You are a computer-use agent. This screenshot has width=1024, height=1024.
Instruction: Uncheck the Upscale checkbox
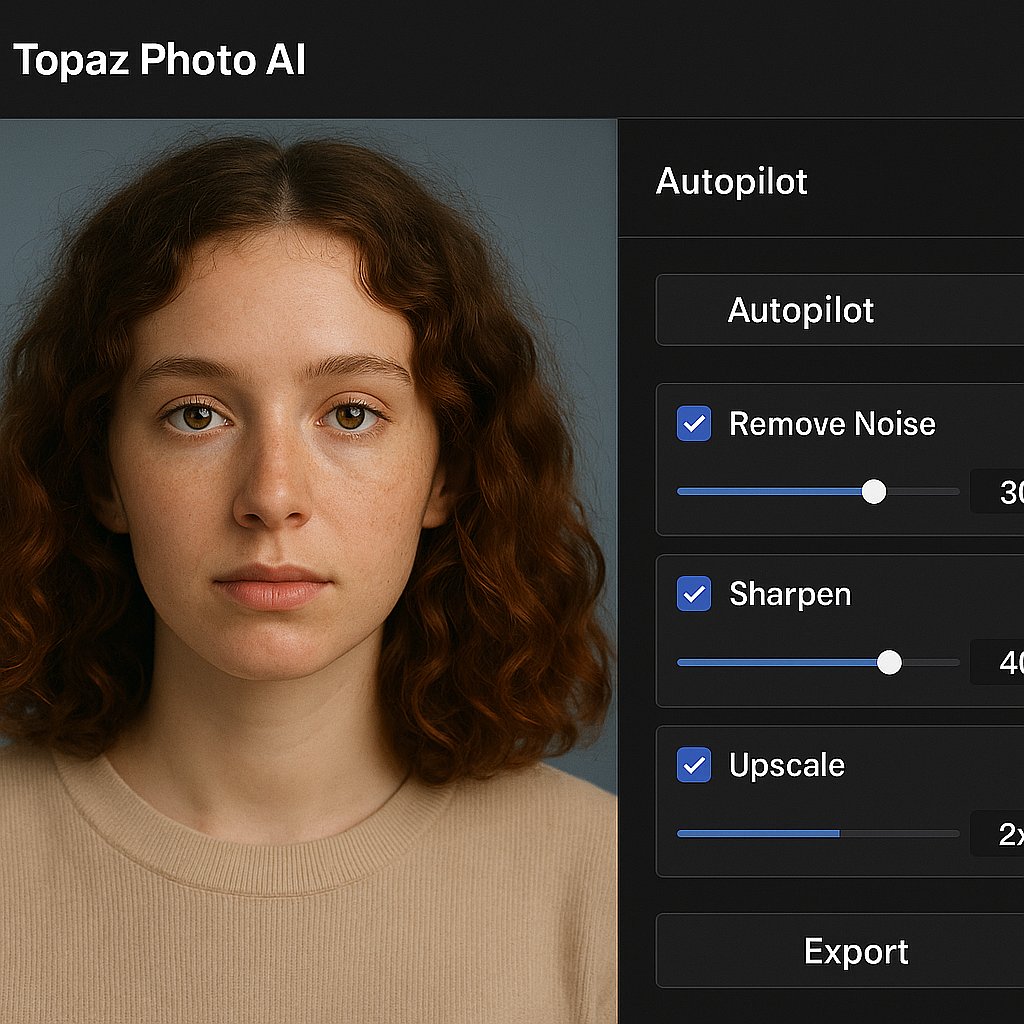(x=694, y=765)
